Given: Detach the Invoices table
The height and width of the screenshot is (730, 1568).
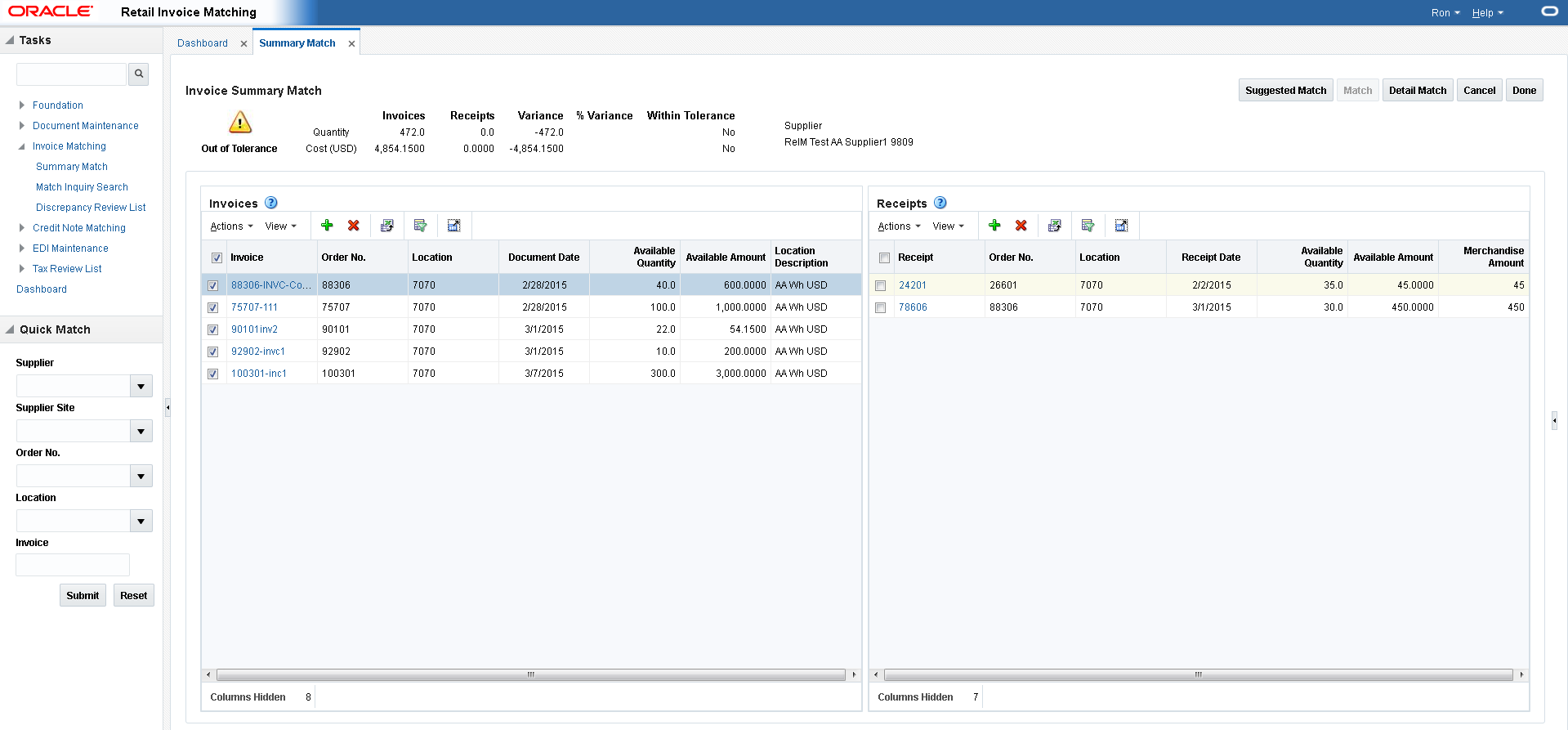Looking at the screenshot, I should 454,226.
